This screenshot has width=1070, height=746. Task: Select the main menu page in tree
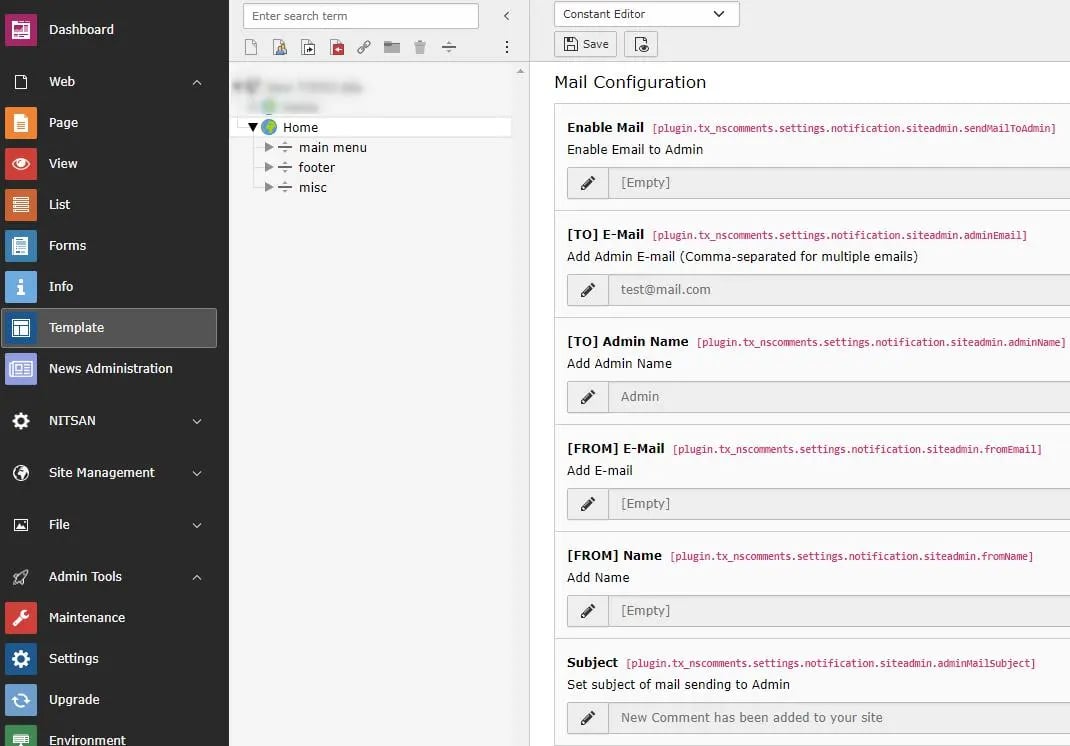click(x=332, y=147)
